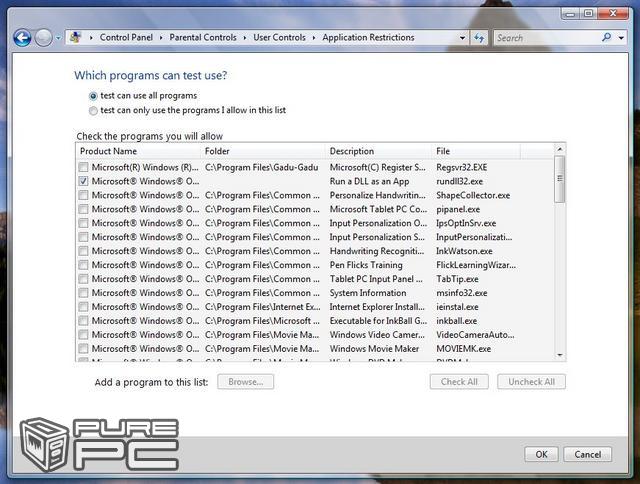Sort list by File column header
The width and height of the screenshot is (640, 484).
coord(476,151)
